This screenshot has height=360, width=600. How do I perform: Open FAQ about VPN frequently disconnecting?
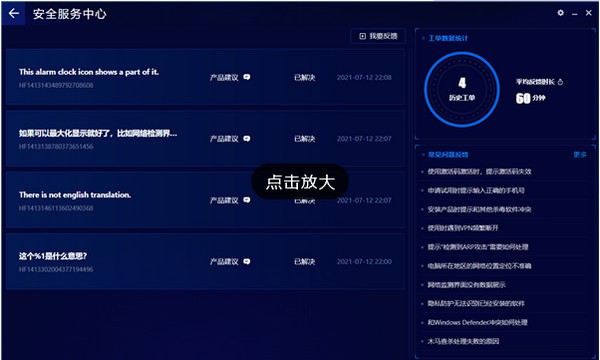point(463,228)
